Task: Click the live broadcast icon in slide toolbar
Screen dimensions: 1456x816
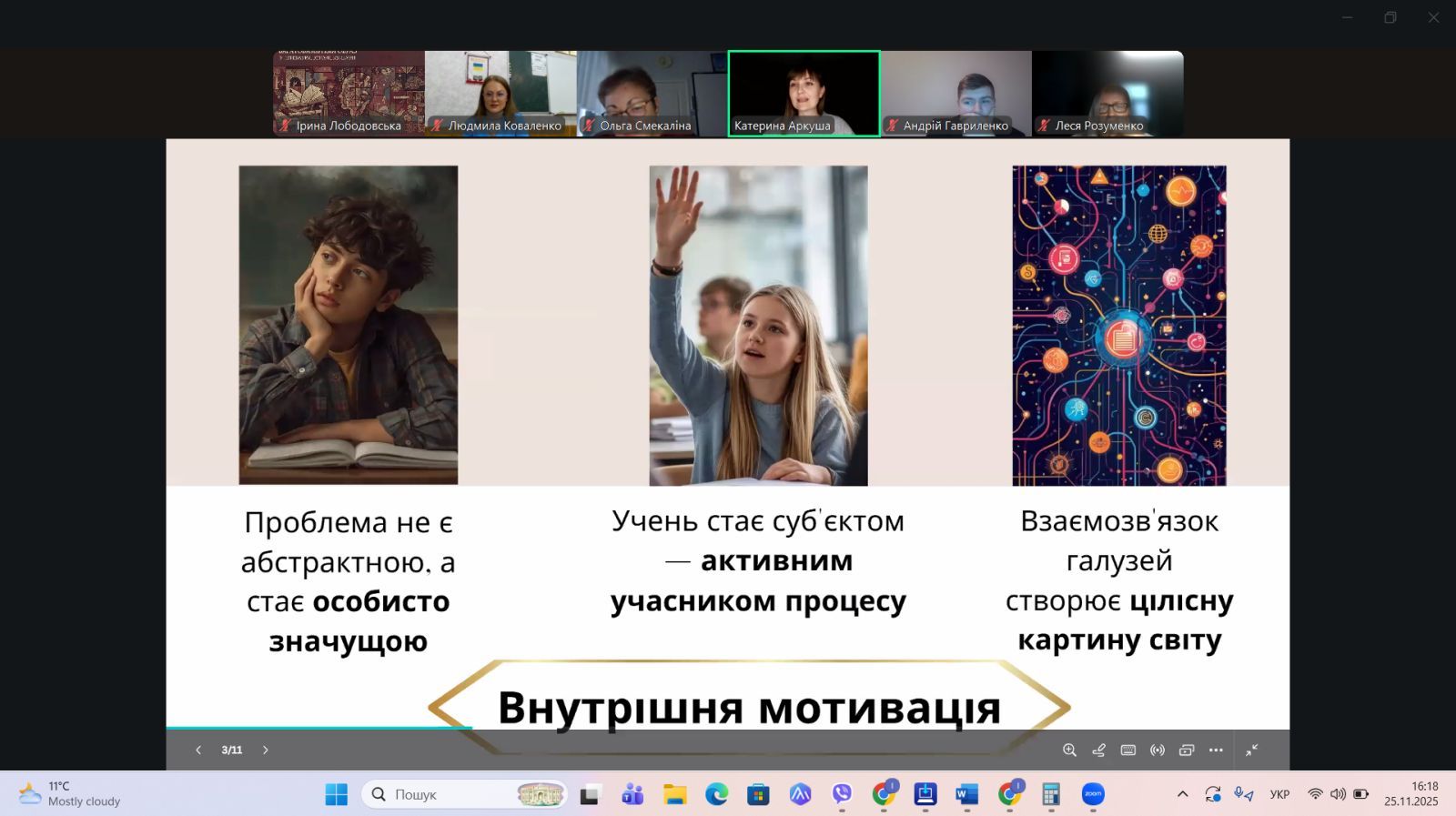Action: 1158,751
